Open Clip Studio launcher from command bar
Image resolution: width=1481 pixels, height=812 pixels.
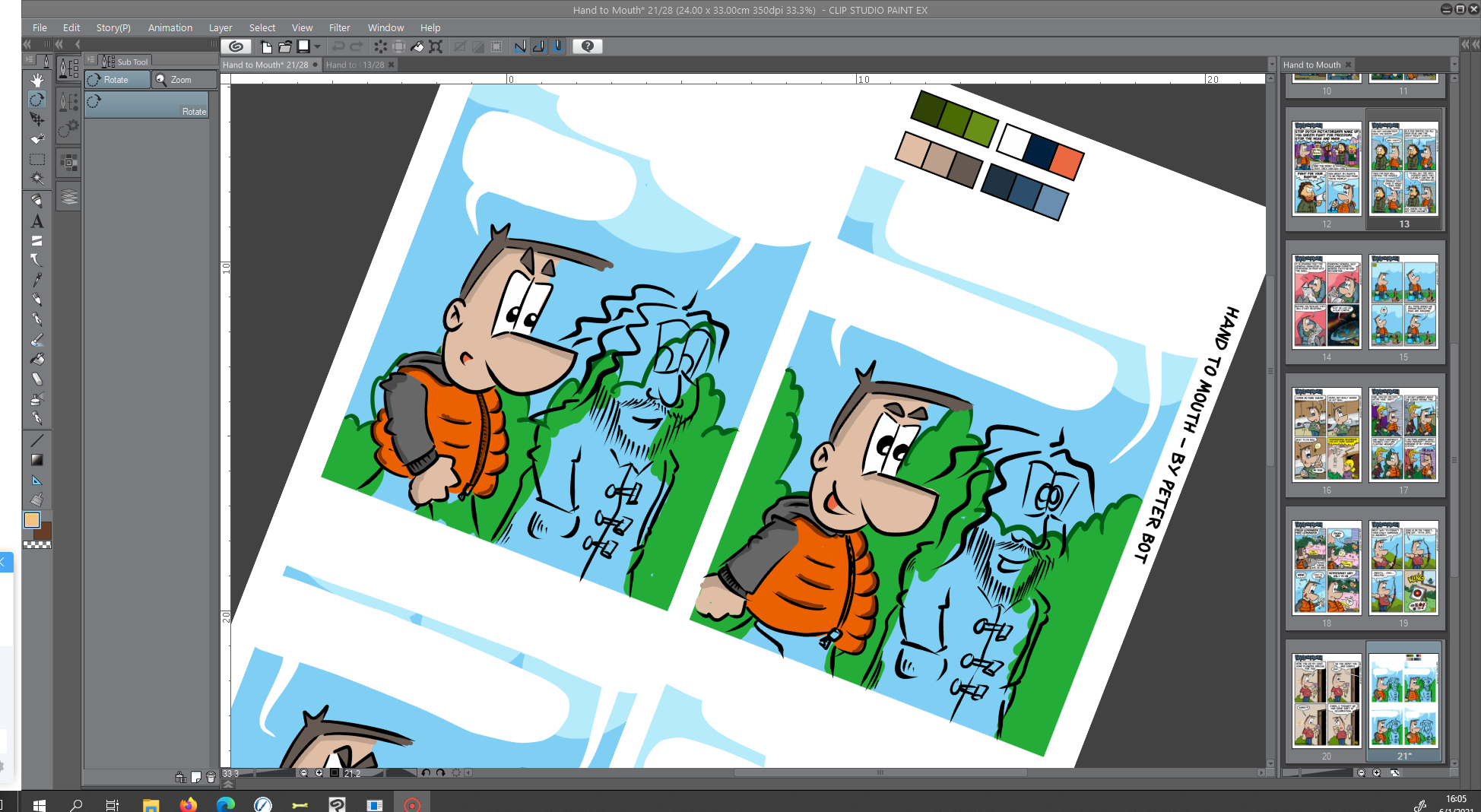coord(236,46)
